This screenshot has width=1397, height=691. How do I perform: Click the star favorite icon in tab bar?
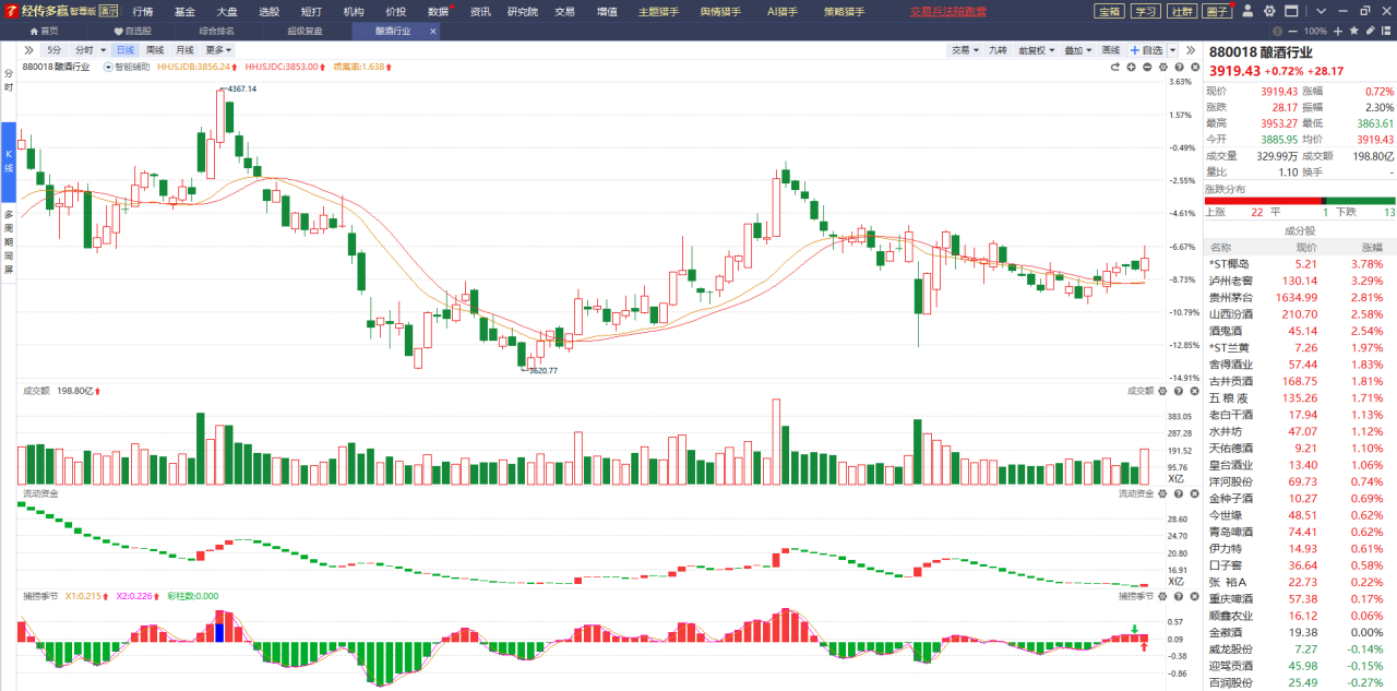(1352, 31)
